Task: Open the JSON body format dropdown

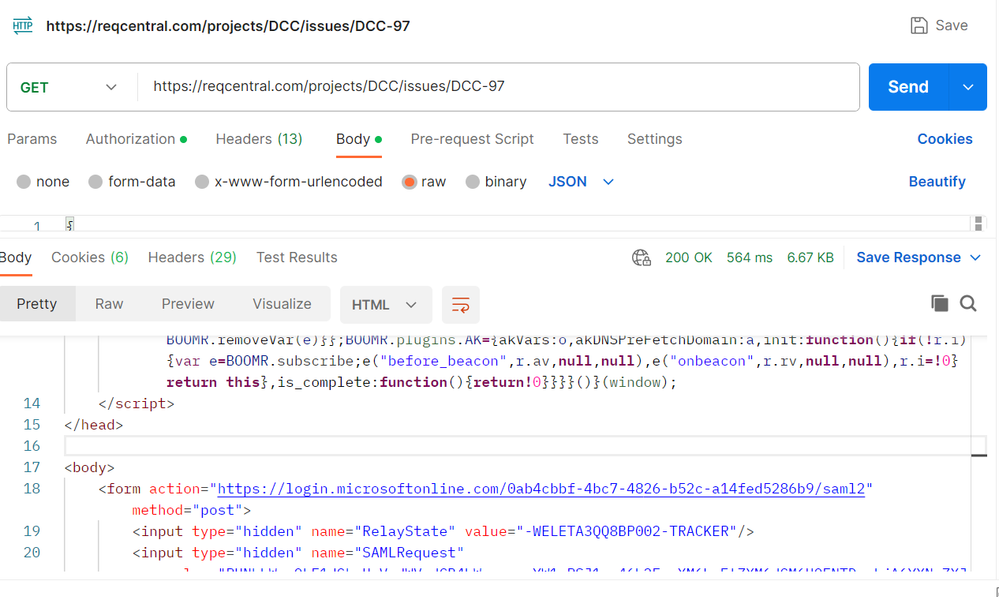Action: coord(580,182)
